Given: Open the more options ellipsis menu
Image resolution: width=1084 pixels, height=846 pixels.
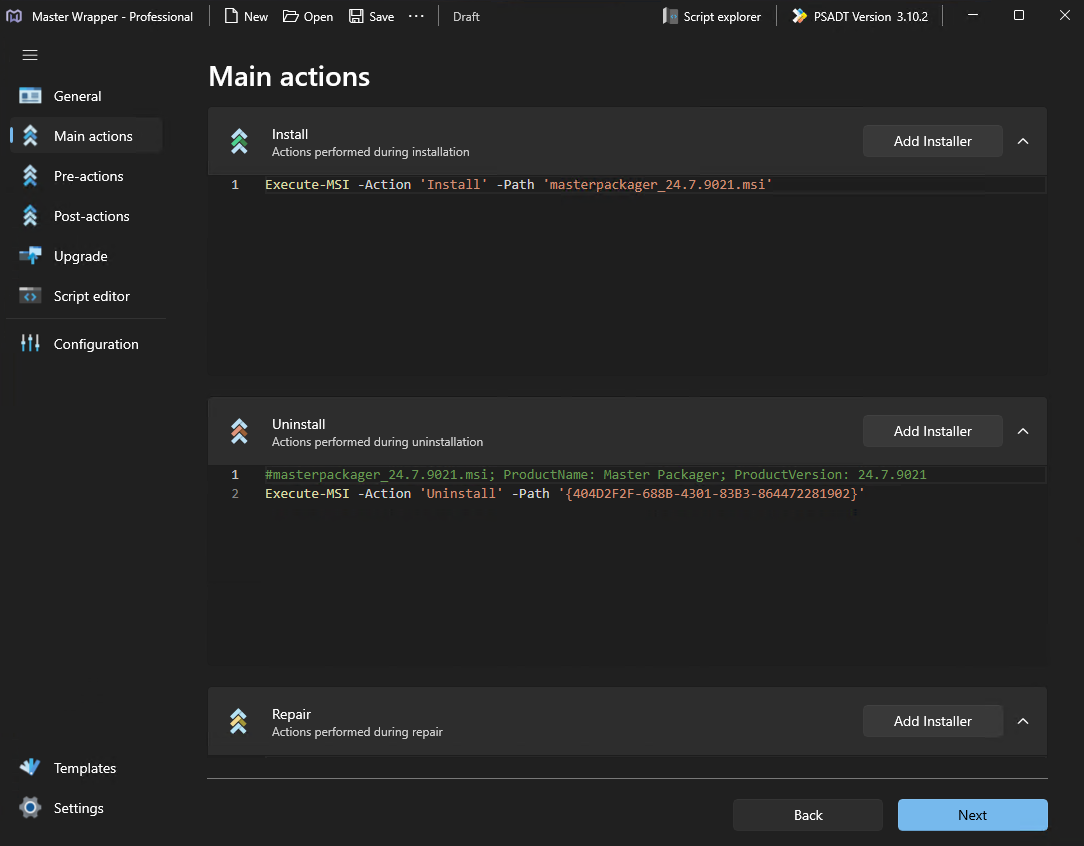Looking at the screenshot, I should point(416,16).
